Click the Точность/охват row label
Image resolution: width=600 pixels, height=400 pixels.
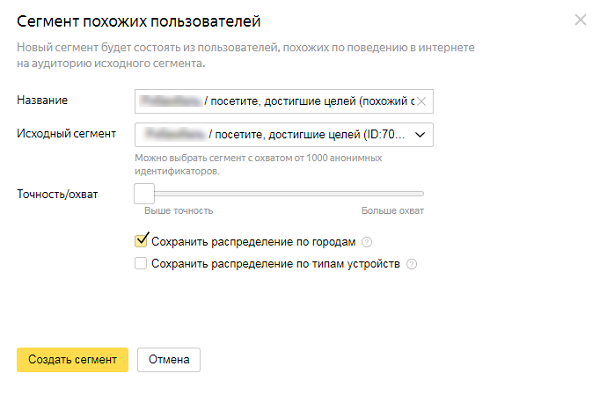[x=58, y=193]
